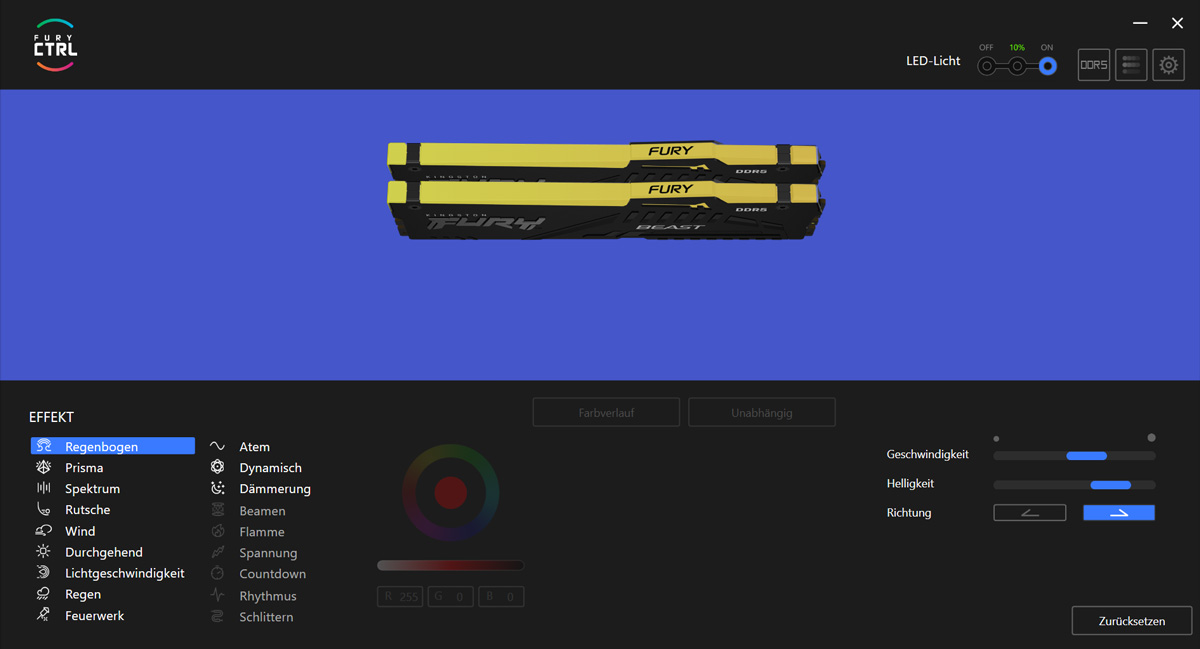Select the bottom RAM module image

click(606, 210)
